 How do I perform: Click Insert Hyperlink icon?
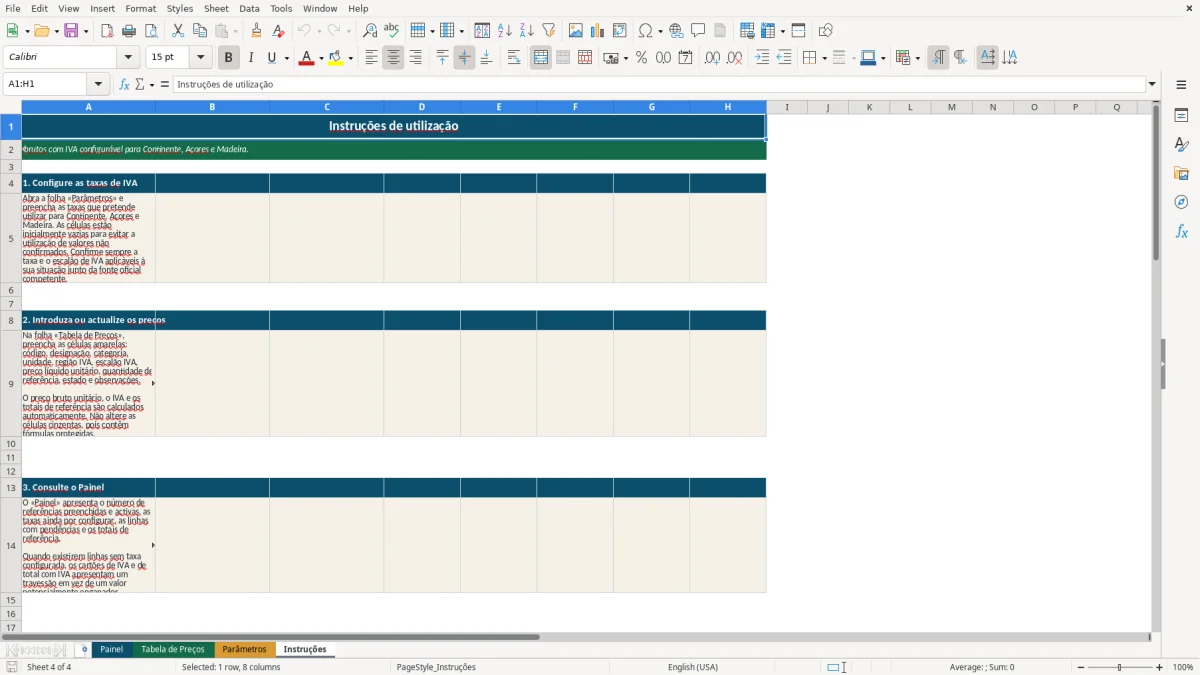pos(676,31)
